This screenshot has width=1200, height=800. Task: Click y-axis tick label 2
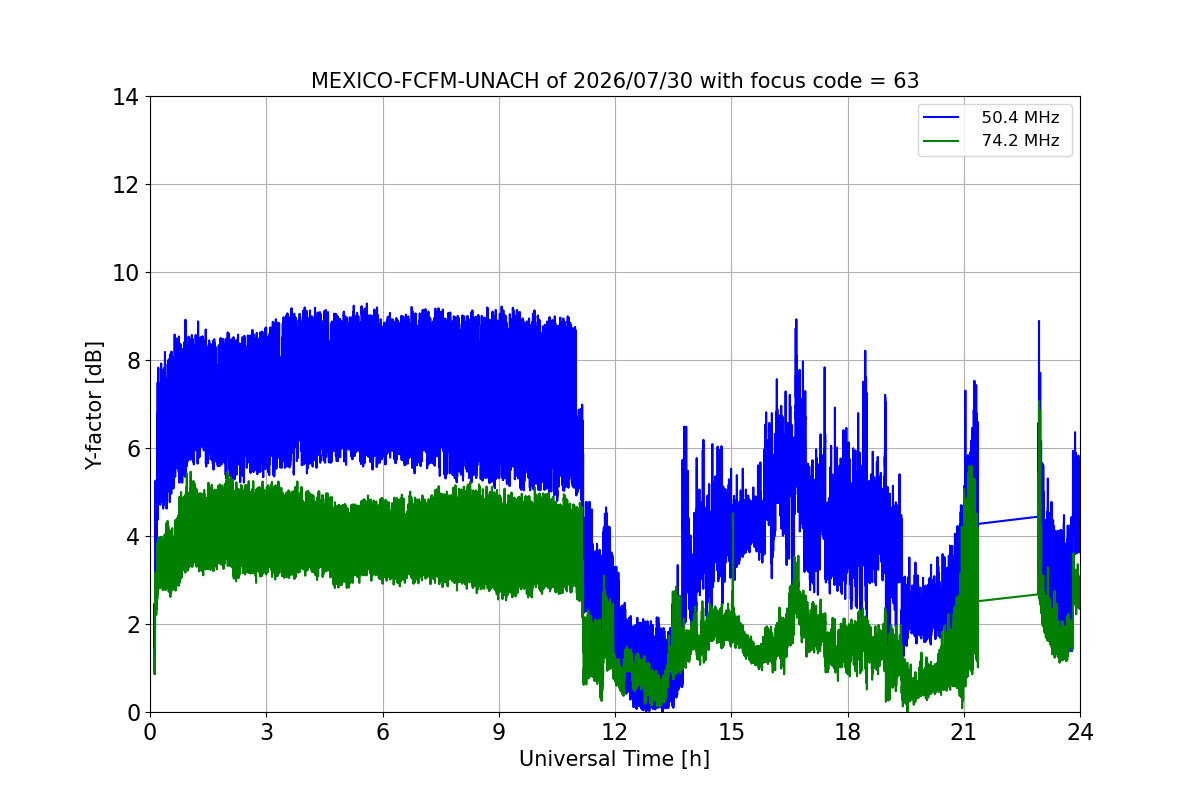(132, 625)
